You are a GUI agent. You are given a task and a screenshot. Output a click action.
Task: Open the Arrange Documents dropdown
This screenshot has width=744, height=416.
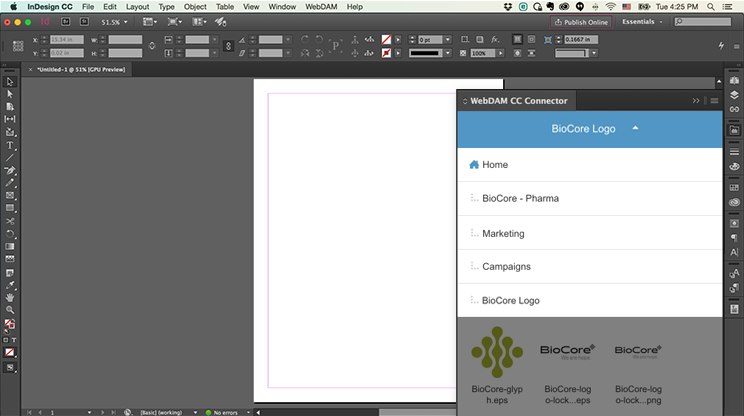tap(199, 22)
